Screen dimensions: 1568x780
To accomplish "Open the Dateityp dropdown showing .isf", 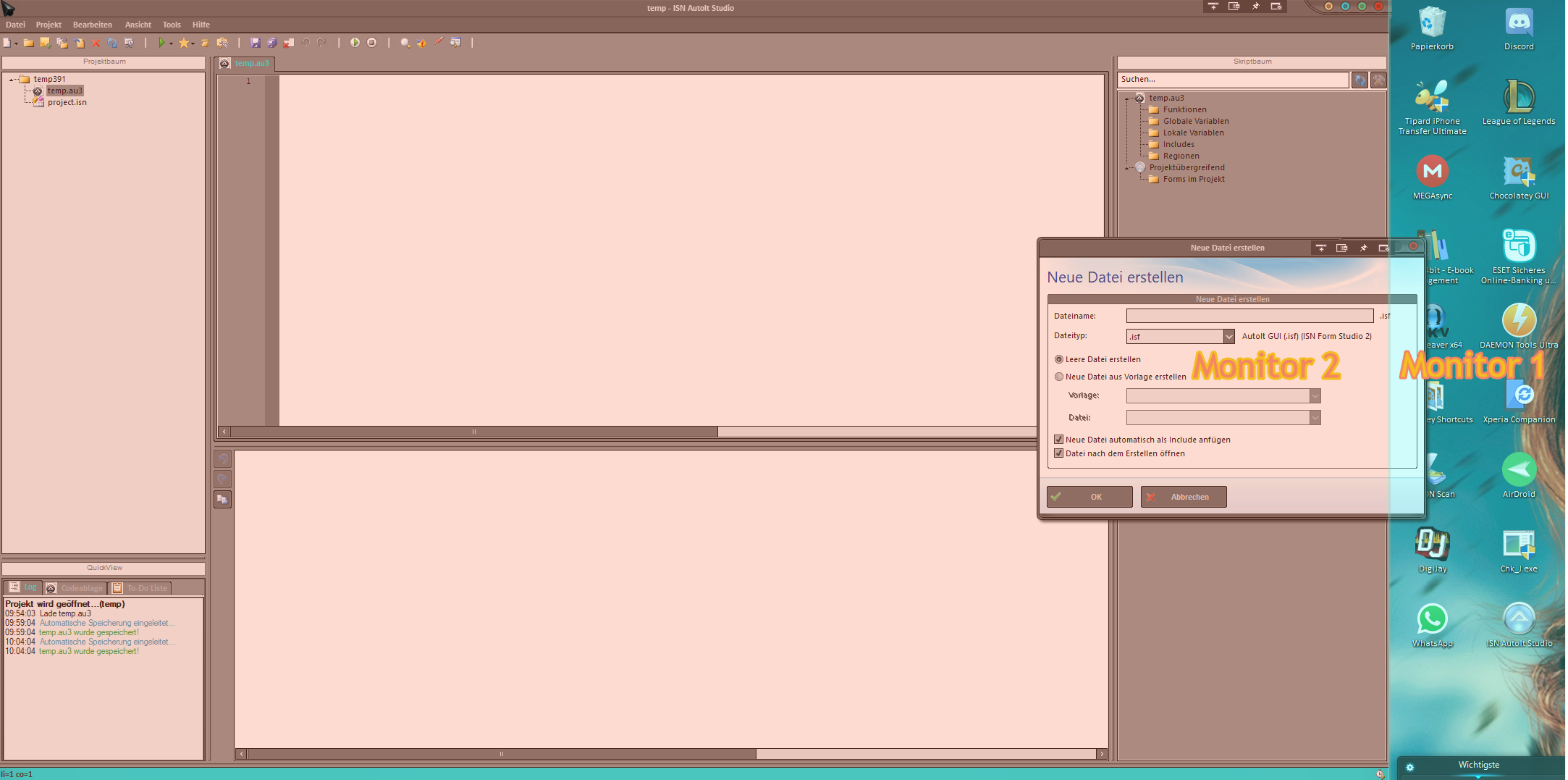I will pyautogui.click(x=1228, y=336).
